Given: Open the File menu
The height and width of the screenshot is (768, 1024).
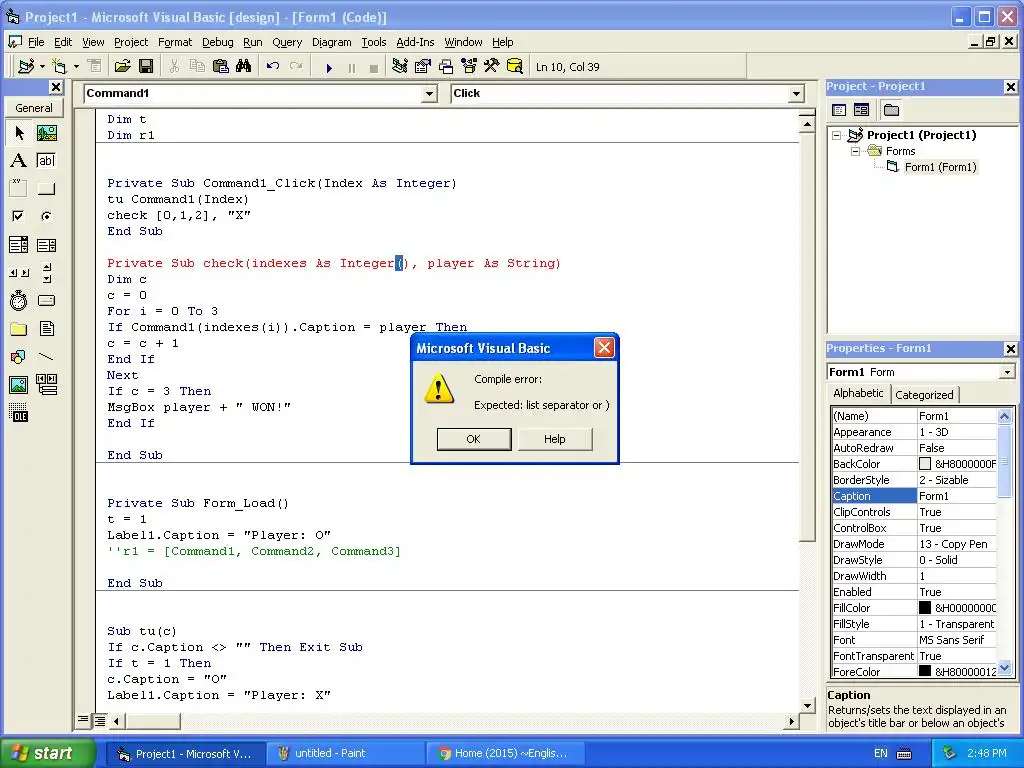Looking at the screenshot, I should 36,42.
